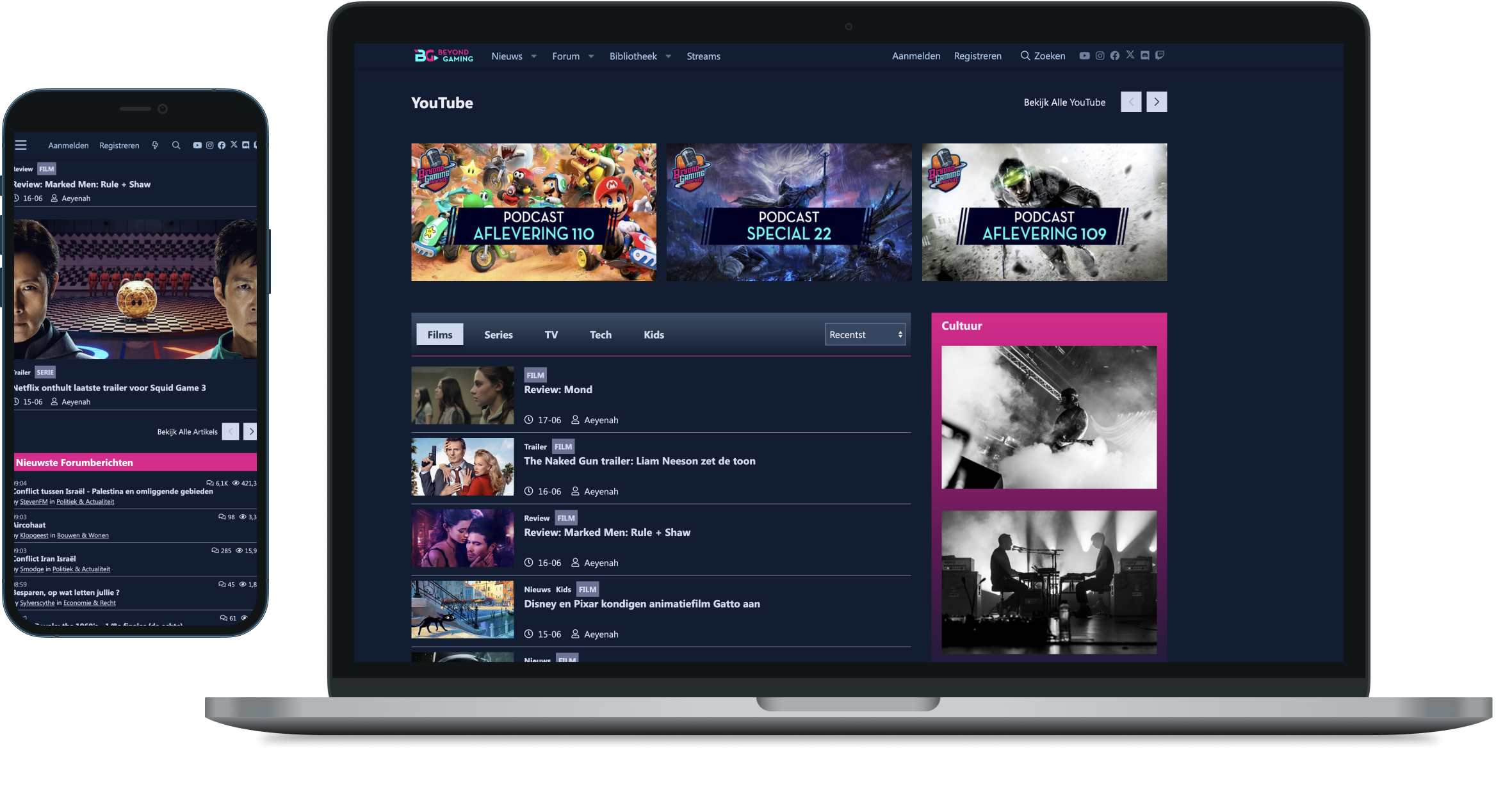Viewport: 1512px width, 785px height.
Task: Tap next articles arrow on phone
Action: pos(251,432)
